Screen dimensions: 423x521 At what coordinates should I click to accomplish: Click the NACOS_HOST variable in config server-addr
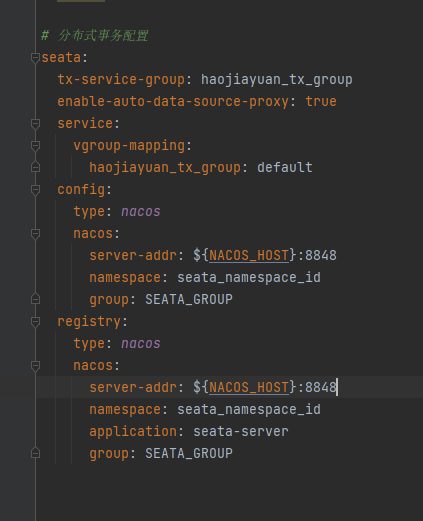click(x=249, y=256)
